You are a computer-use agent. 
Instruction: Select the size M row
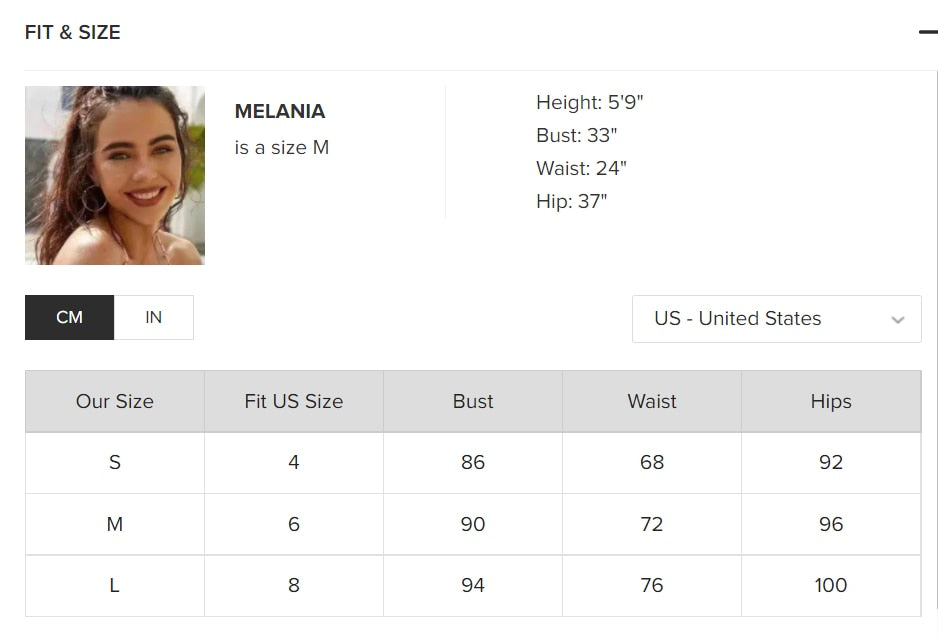[x=115, y=524]
